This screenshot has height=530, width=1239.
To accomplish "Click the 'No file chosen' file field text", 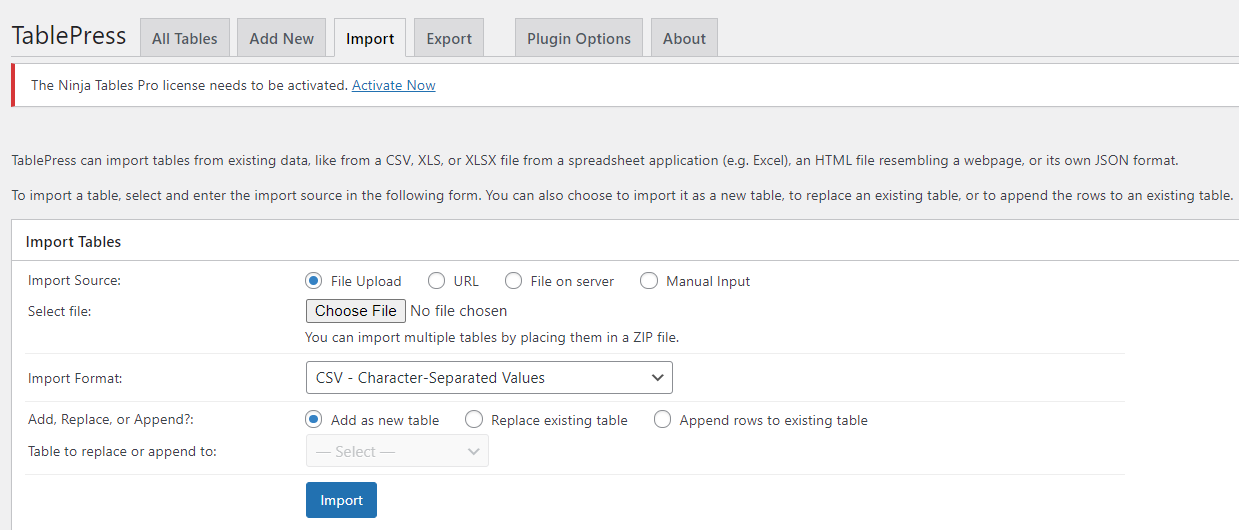I will [458, 311].
